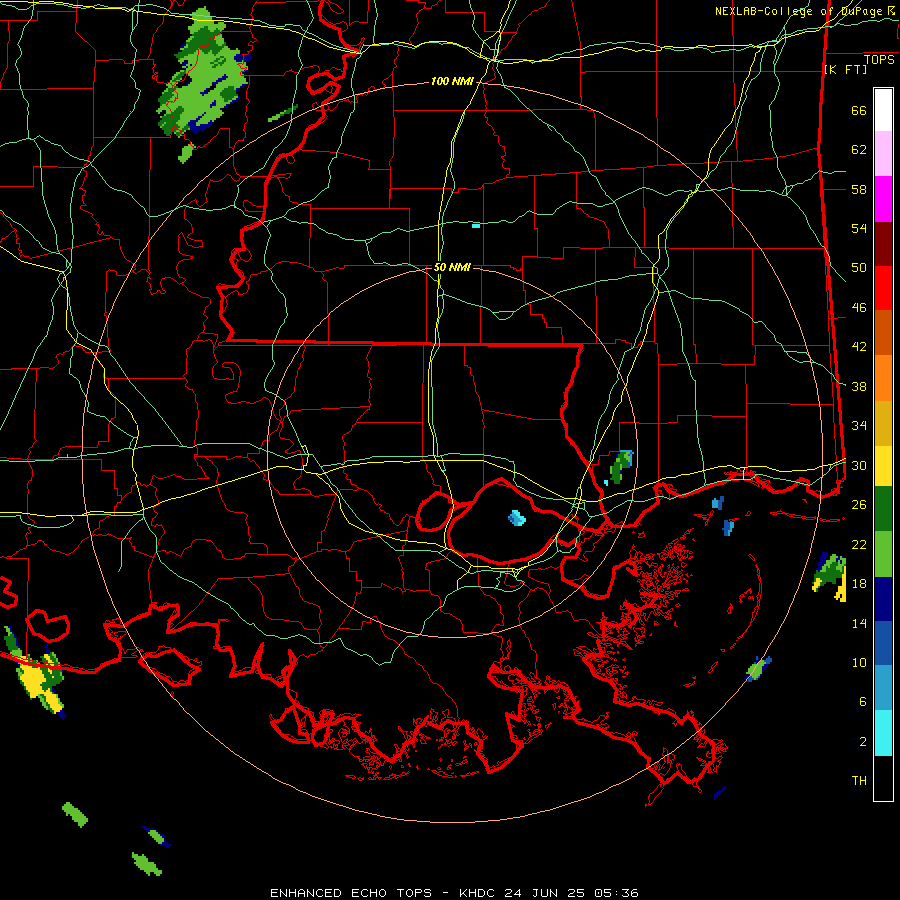Click the light green legend swatch
This screenshot has width=900, height=900.
coord(883,554)
